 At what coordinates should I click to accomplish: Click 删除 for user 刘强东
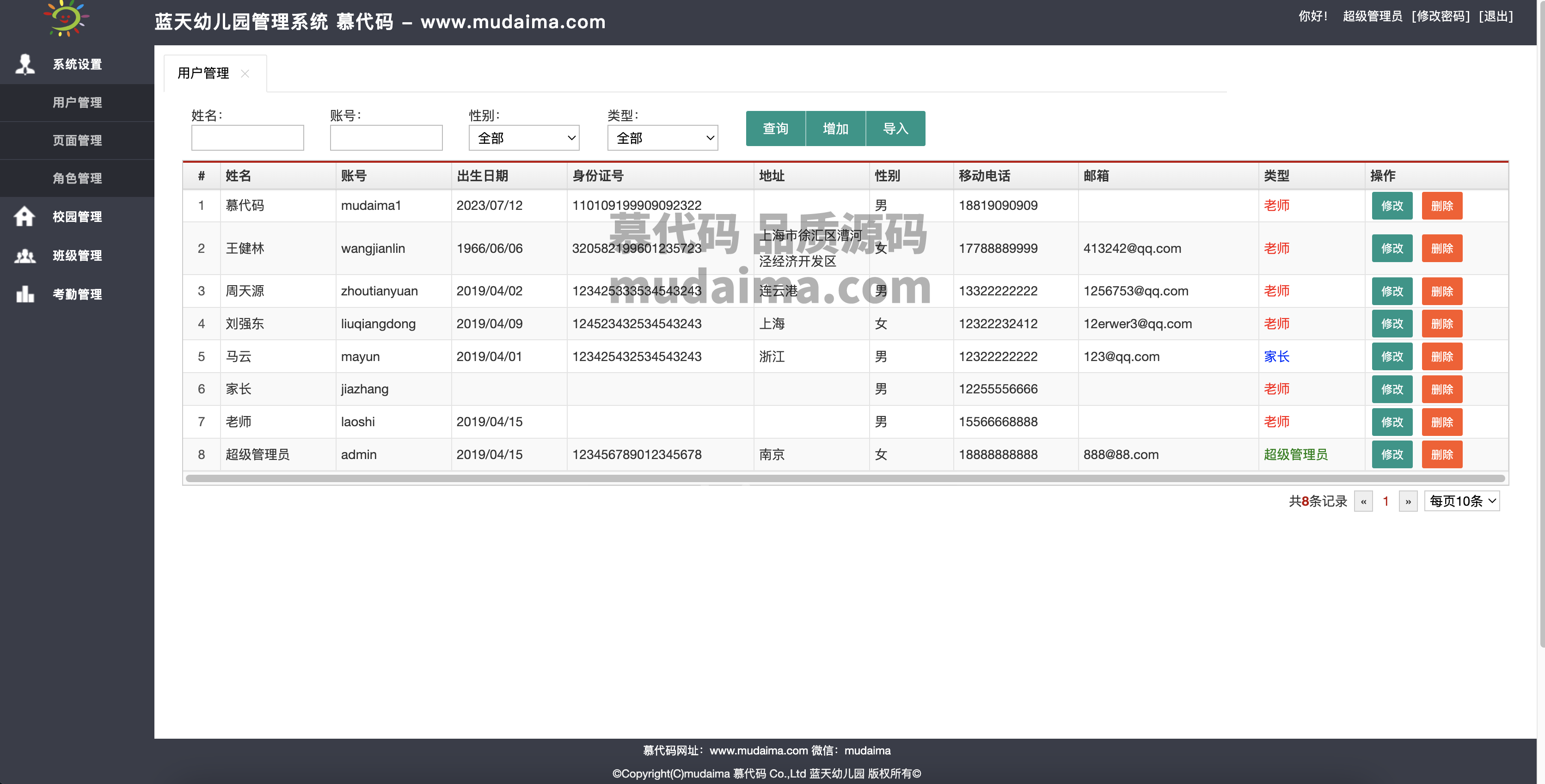(1442, 324)
